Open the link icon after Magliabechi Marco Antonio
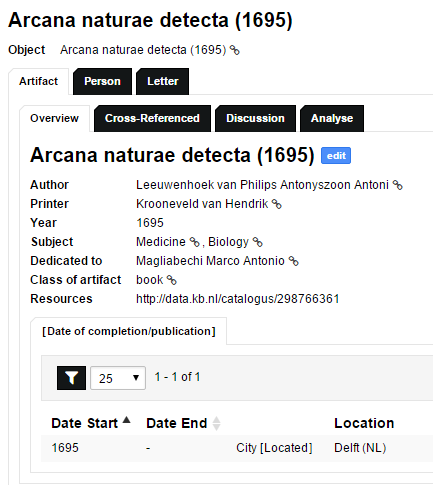The height and width of the screenshot is (485, 433). pos(294,261)
